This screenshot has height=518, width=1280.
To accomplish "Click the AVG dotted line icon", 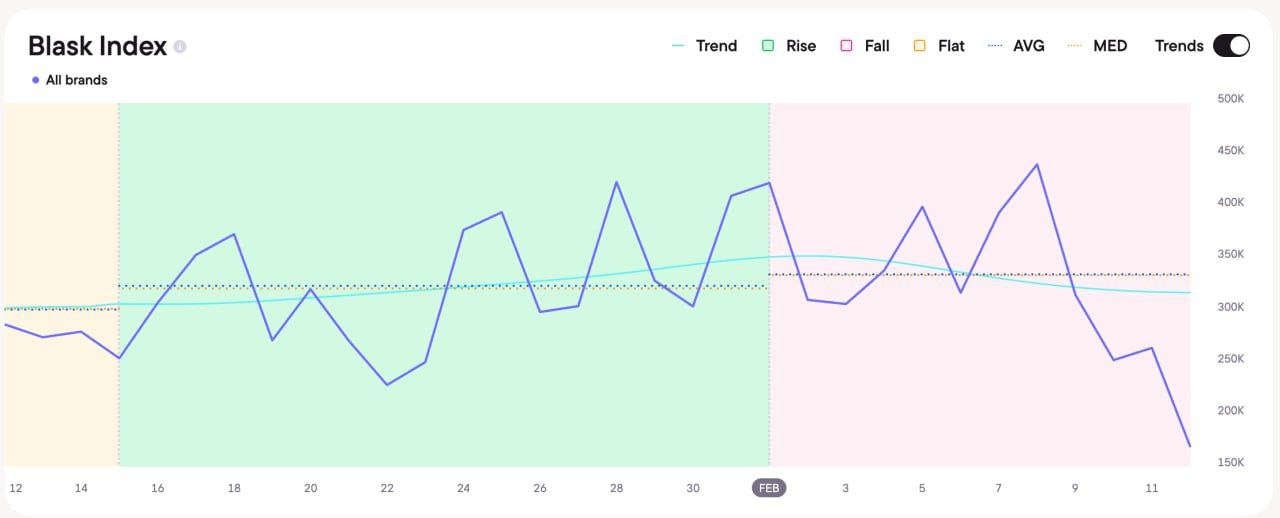I will pos(995,46).
